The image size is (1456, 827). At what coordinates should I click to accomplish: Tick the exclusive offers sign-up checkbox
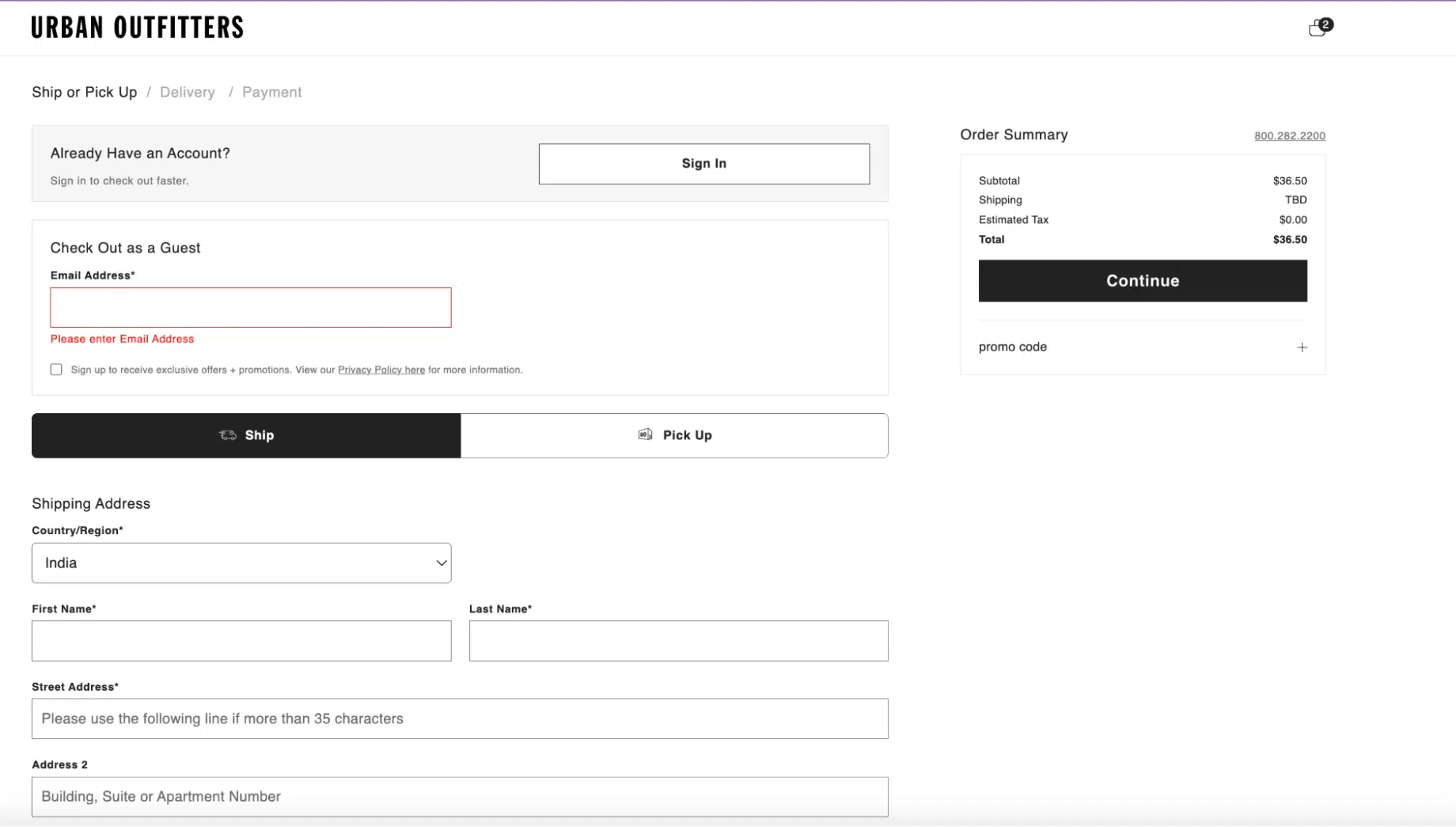[56, 369]
